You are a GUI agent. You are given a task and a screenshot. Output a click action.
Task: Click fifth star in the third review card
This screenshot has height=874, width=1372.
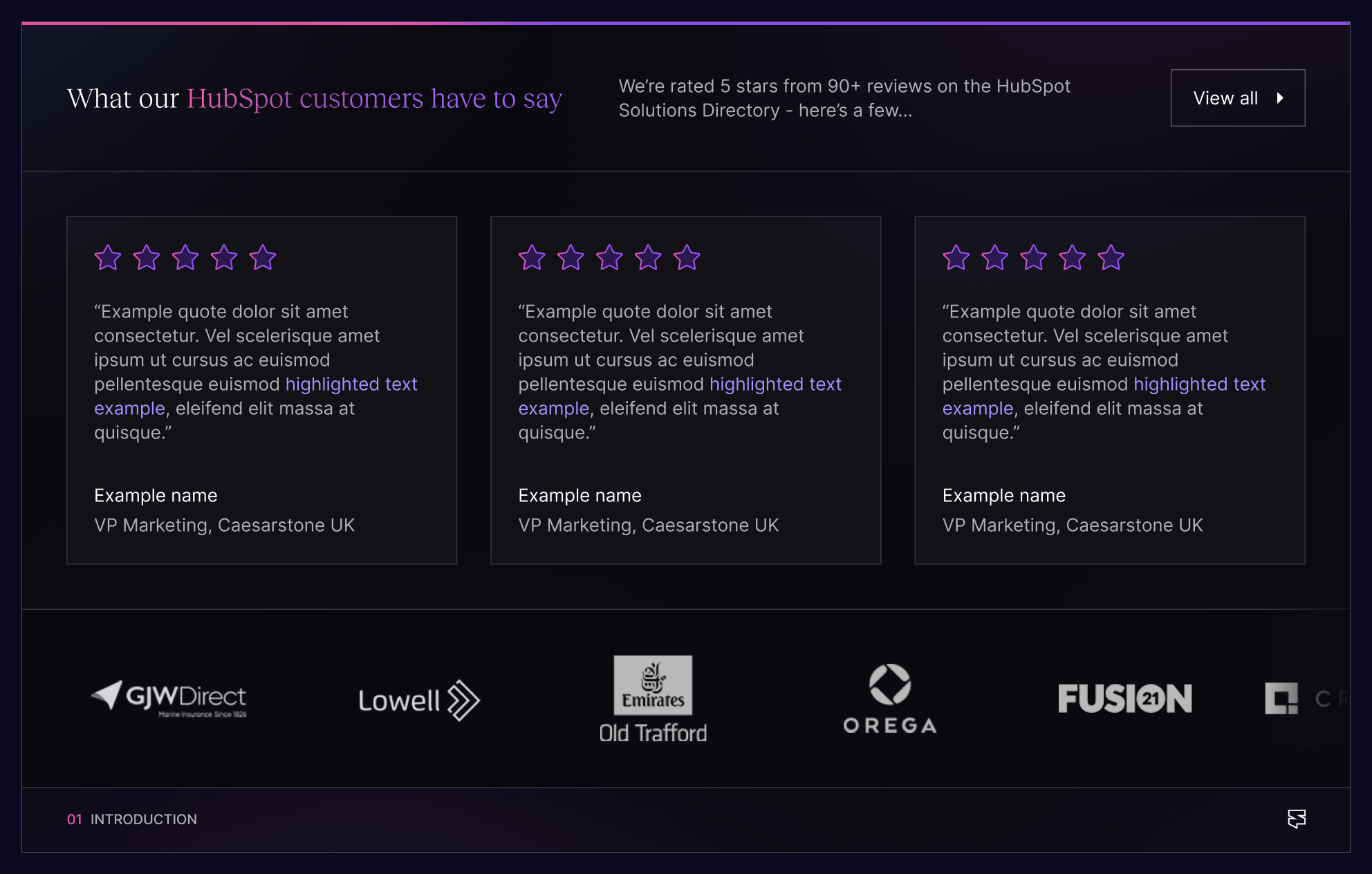[1111, 258]
